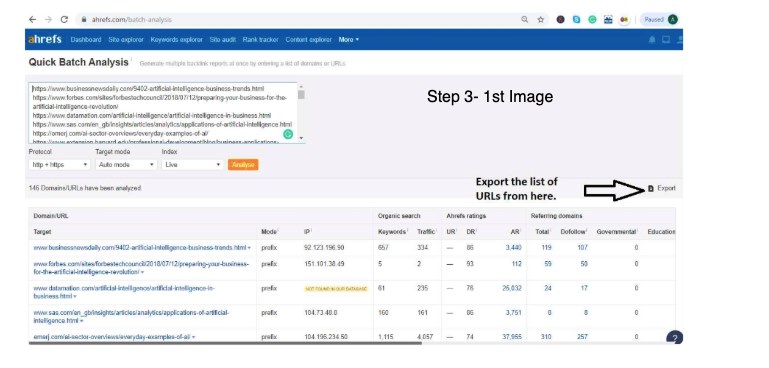Open forbes.com forbestechcouncil target link

(x=141, y=268)
